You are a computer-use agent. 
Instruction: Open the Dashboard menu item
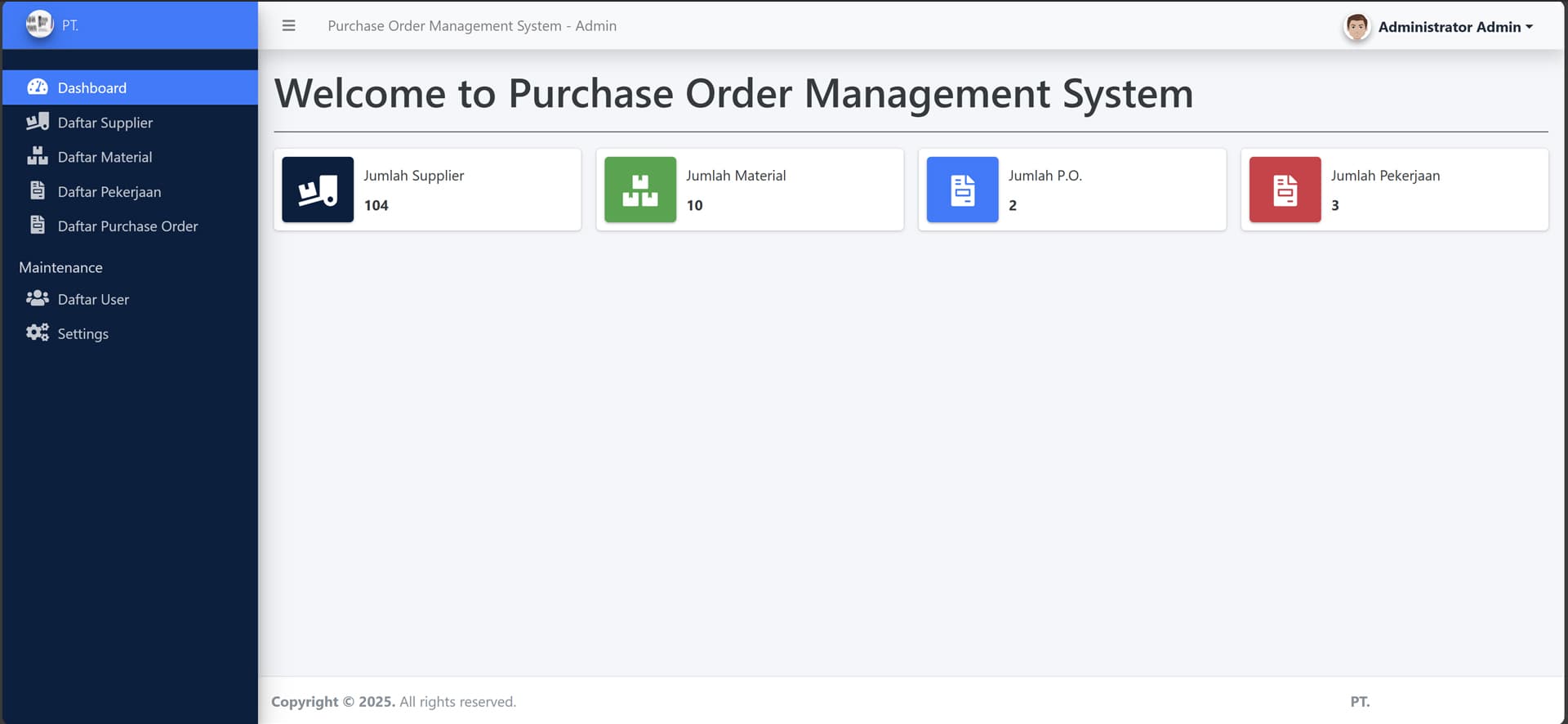click(130, 87)
